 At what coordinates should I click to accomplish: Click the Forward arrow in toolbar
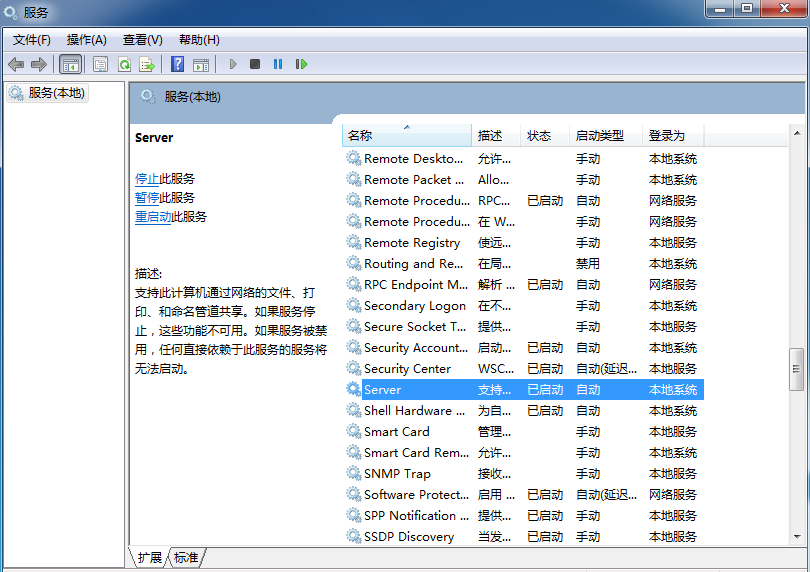(x=39, y=65)
